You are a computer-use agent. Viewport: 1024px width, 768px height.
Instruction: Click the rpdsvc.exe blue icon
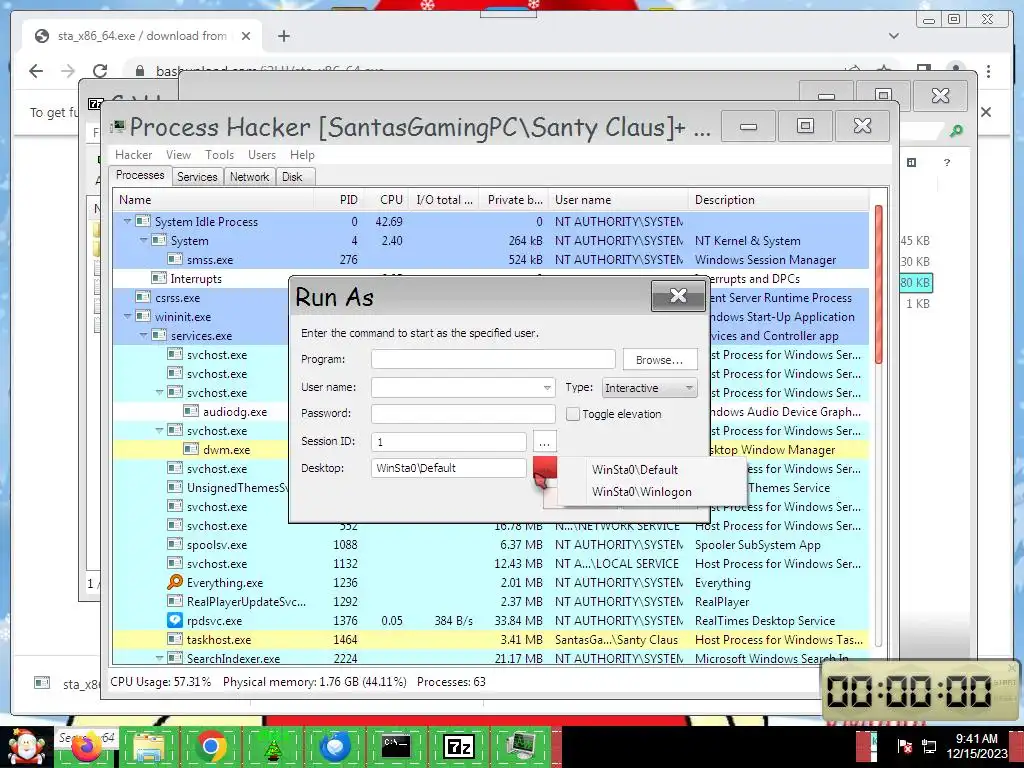[175, 620]
